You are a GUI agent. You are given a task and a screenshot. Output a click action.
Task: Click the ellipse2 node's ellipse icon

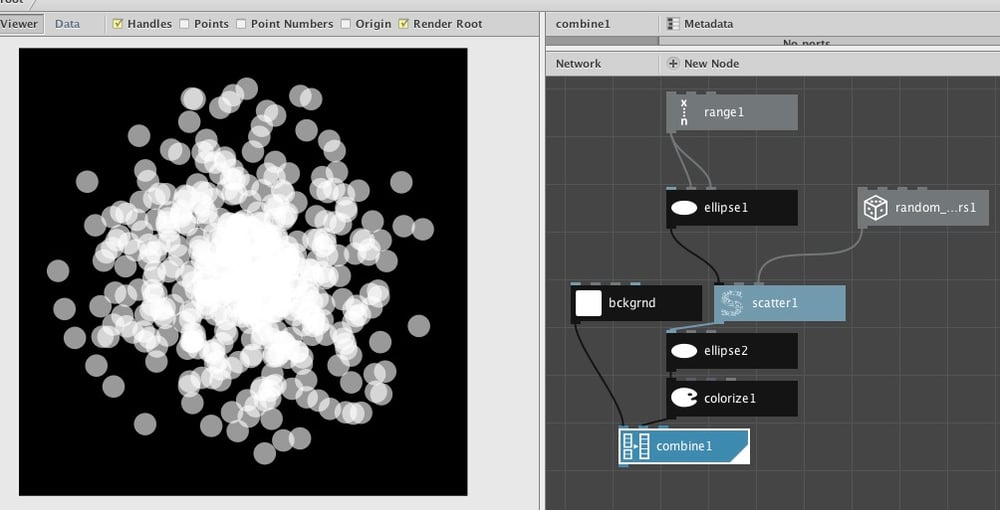(684, 351)
